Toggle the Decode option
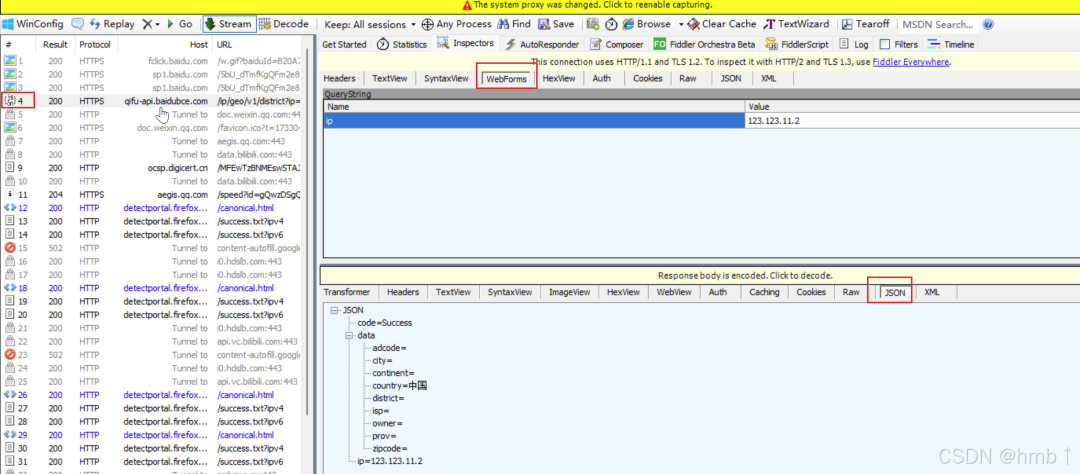 click(284, 24)
